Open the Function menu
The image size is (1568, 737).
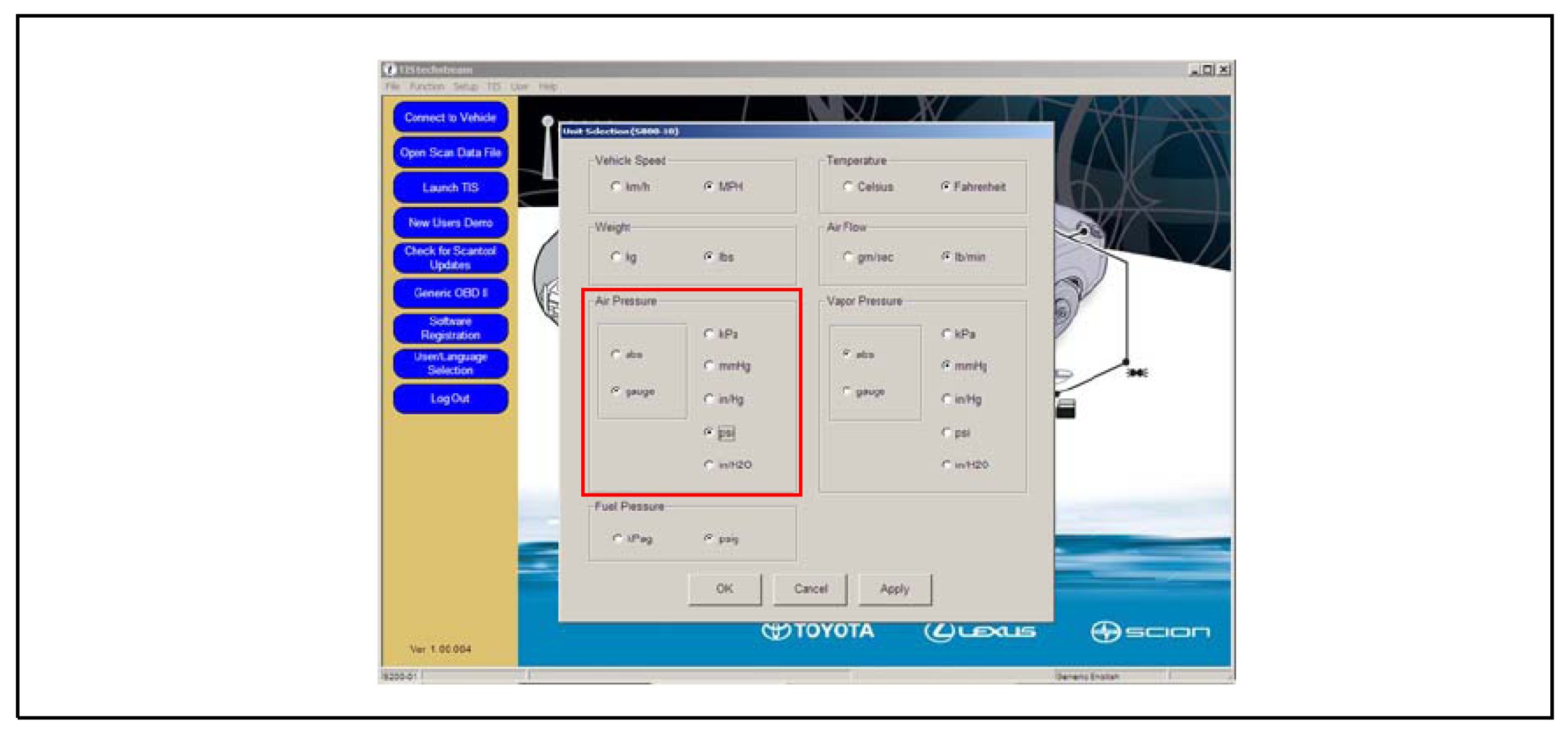coord(427,86)
